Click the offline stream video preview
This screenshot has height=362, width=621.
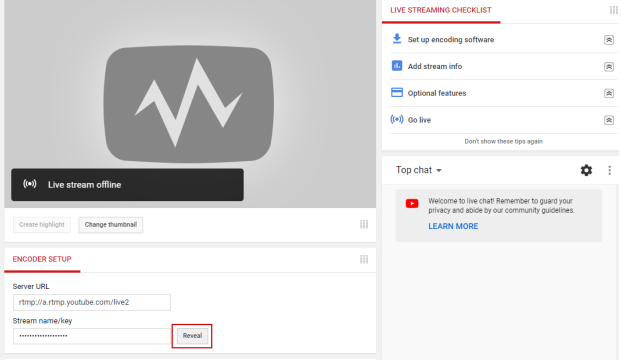pyautogui.click(x=190, y=104)
